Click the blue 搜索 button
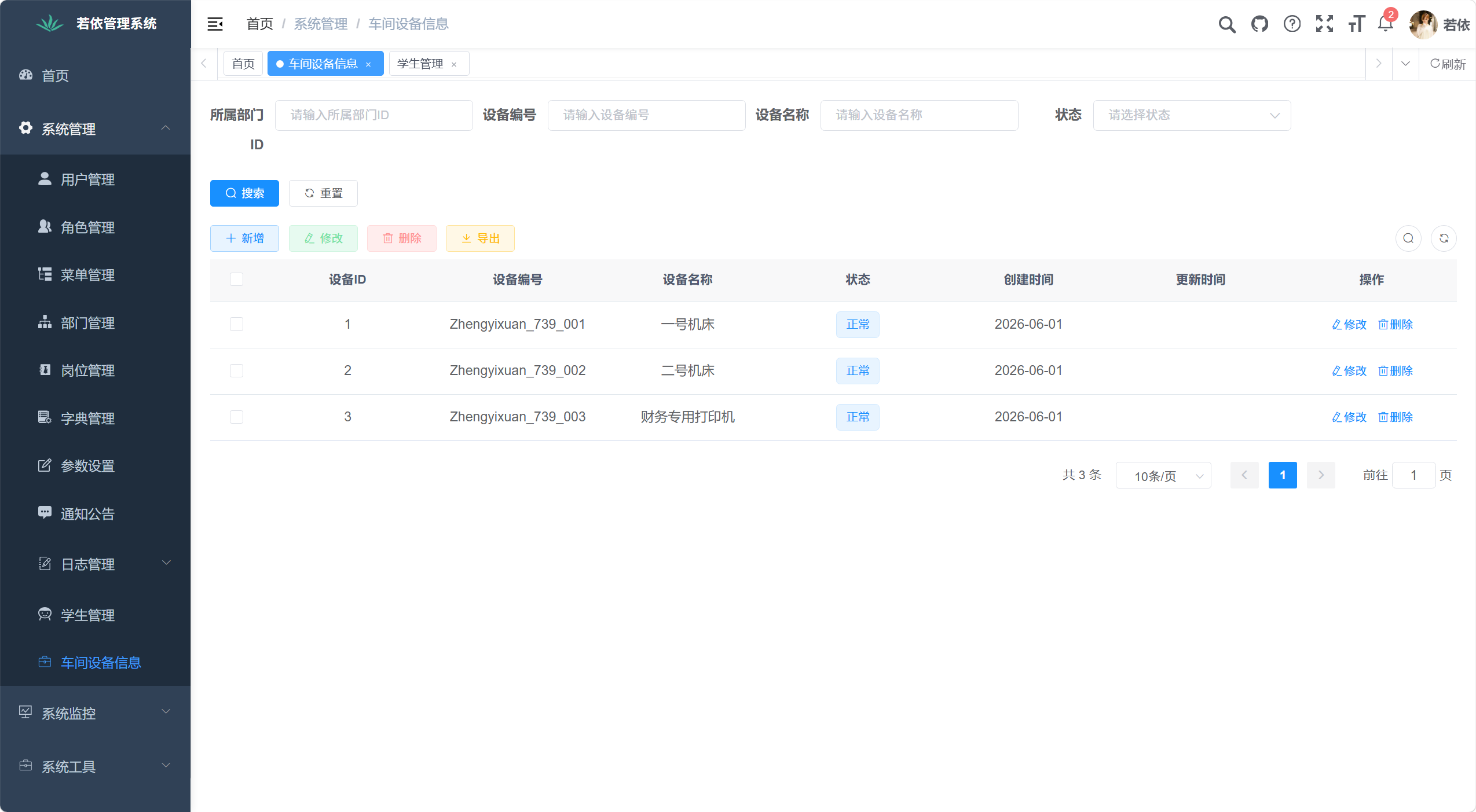1476x812 pixels. [x=244, y=193]
